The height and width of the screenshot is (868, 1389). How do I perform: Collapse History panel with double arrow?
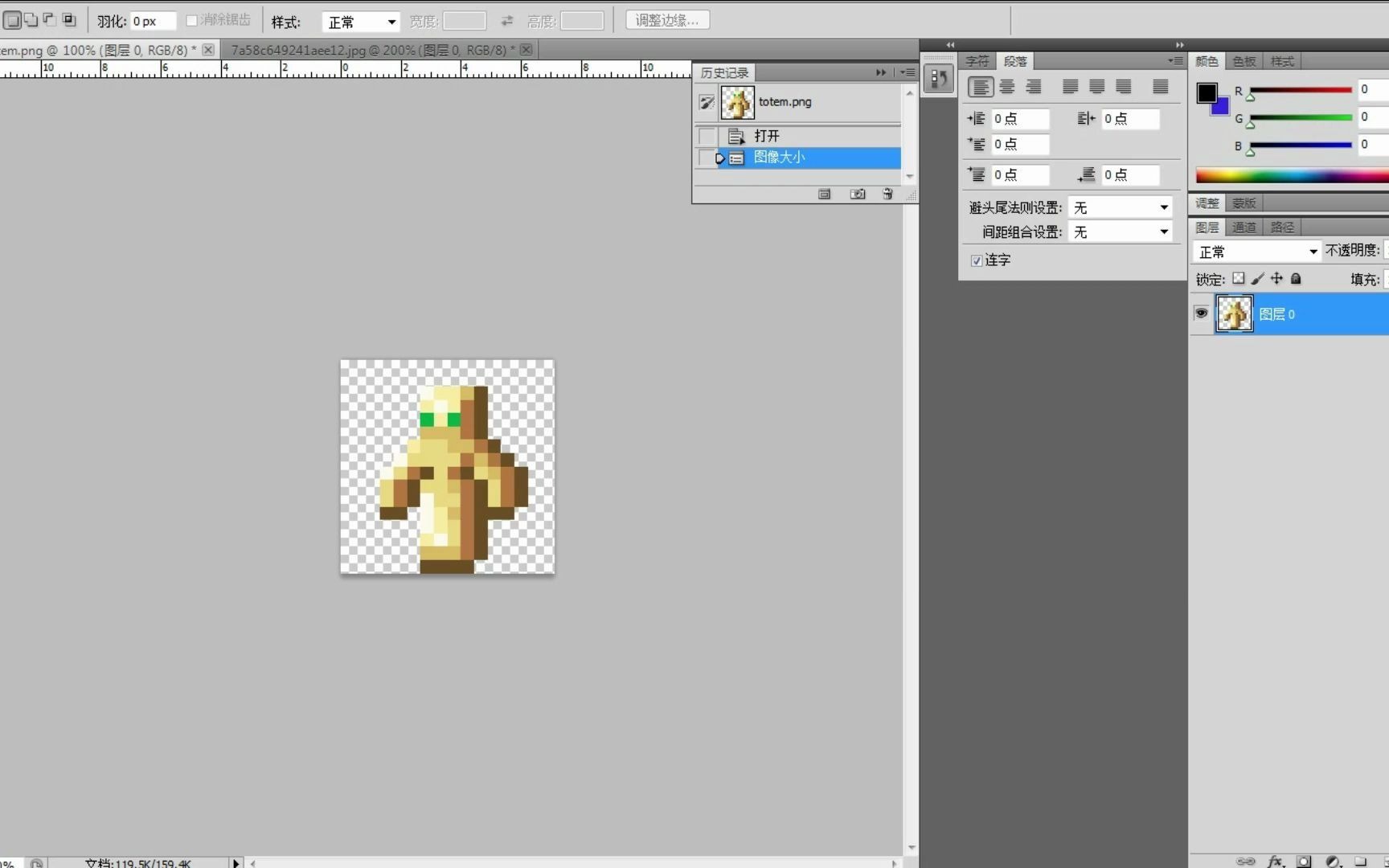click(880, 72)
